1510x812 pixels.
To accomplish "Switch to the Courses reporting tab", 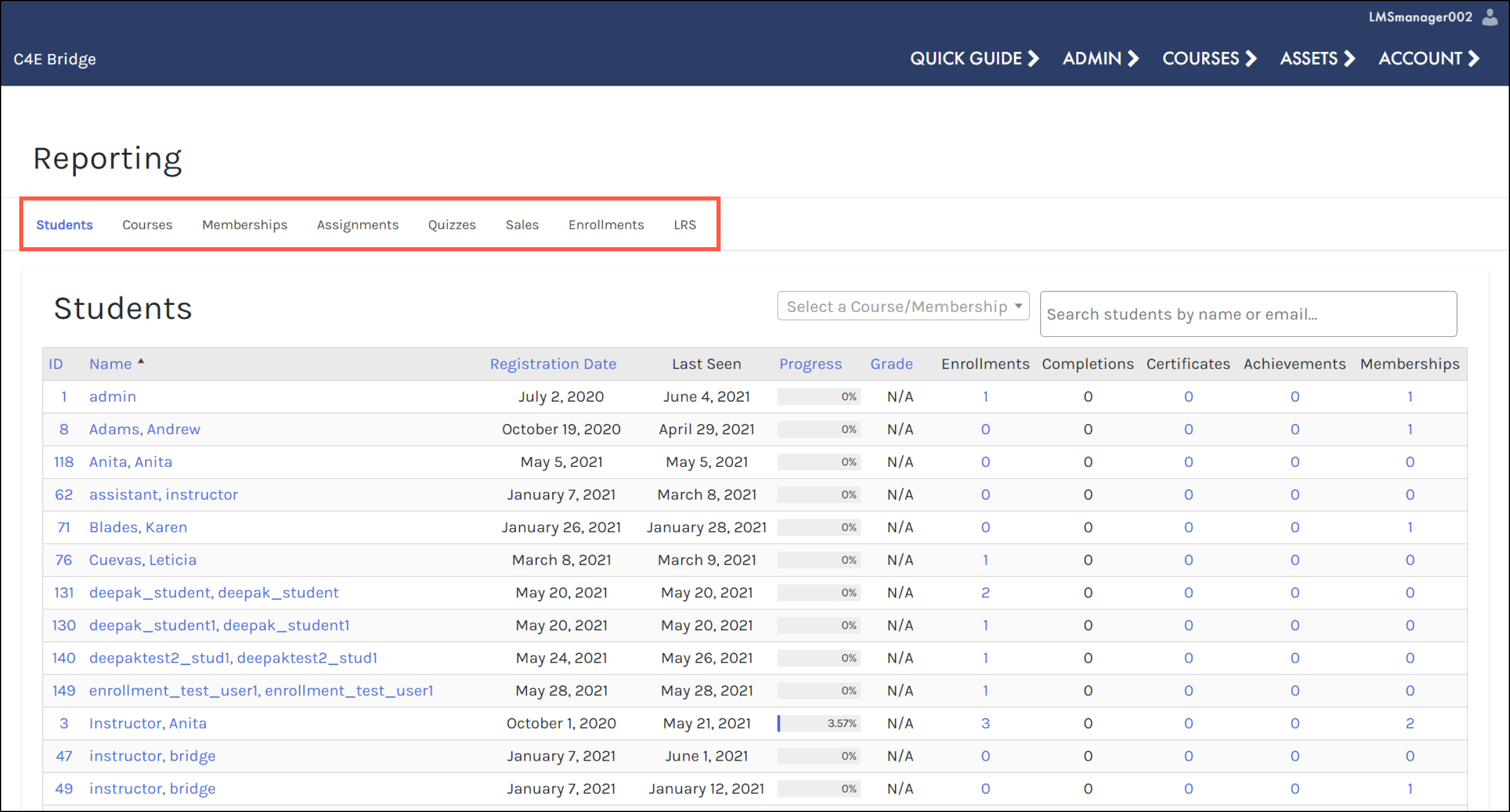I will (x=147, y=224).
